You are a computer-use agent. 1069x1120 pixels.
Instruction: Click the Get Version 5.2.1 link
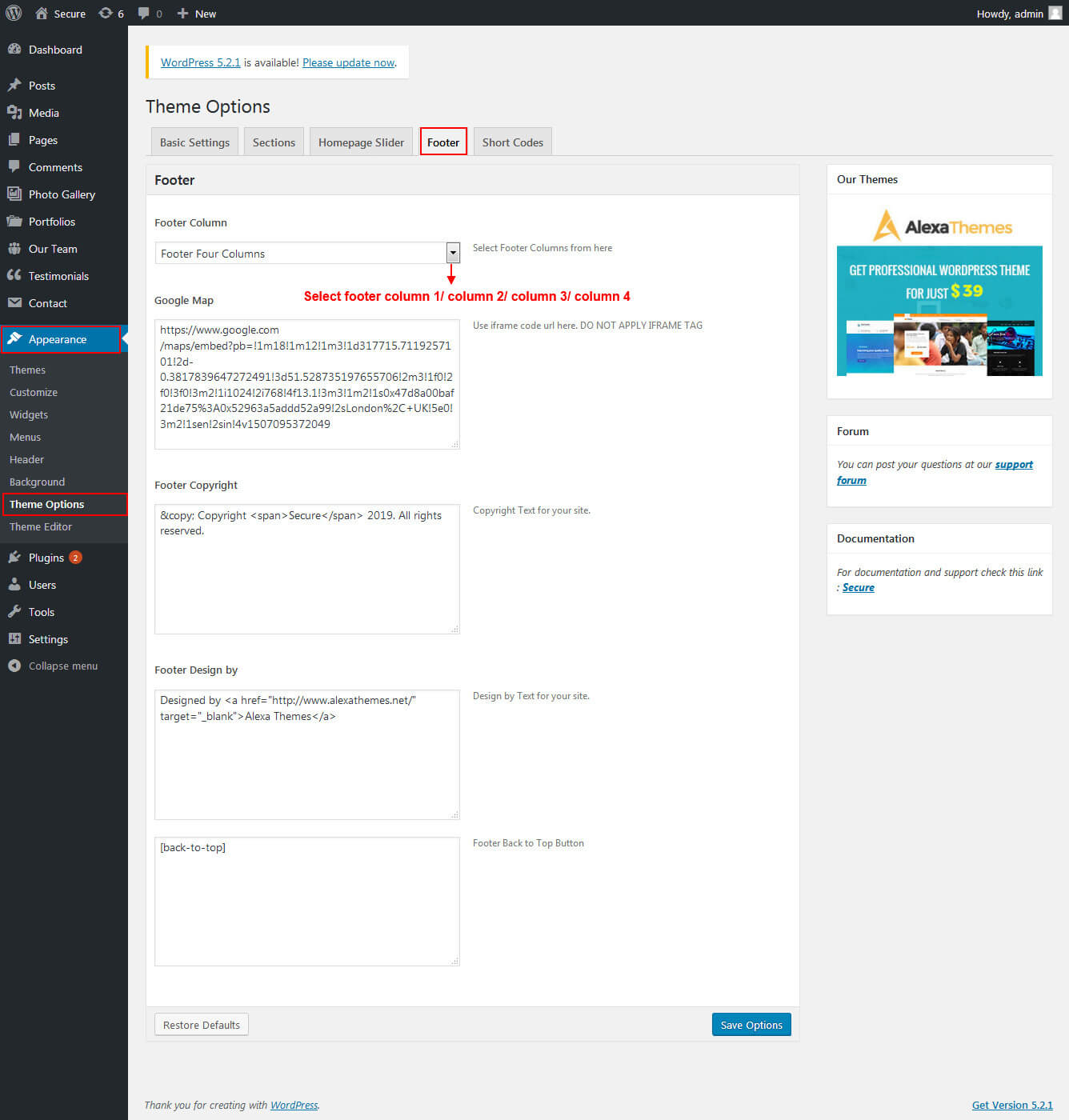pos(1012,1105)
